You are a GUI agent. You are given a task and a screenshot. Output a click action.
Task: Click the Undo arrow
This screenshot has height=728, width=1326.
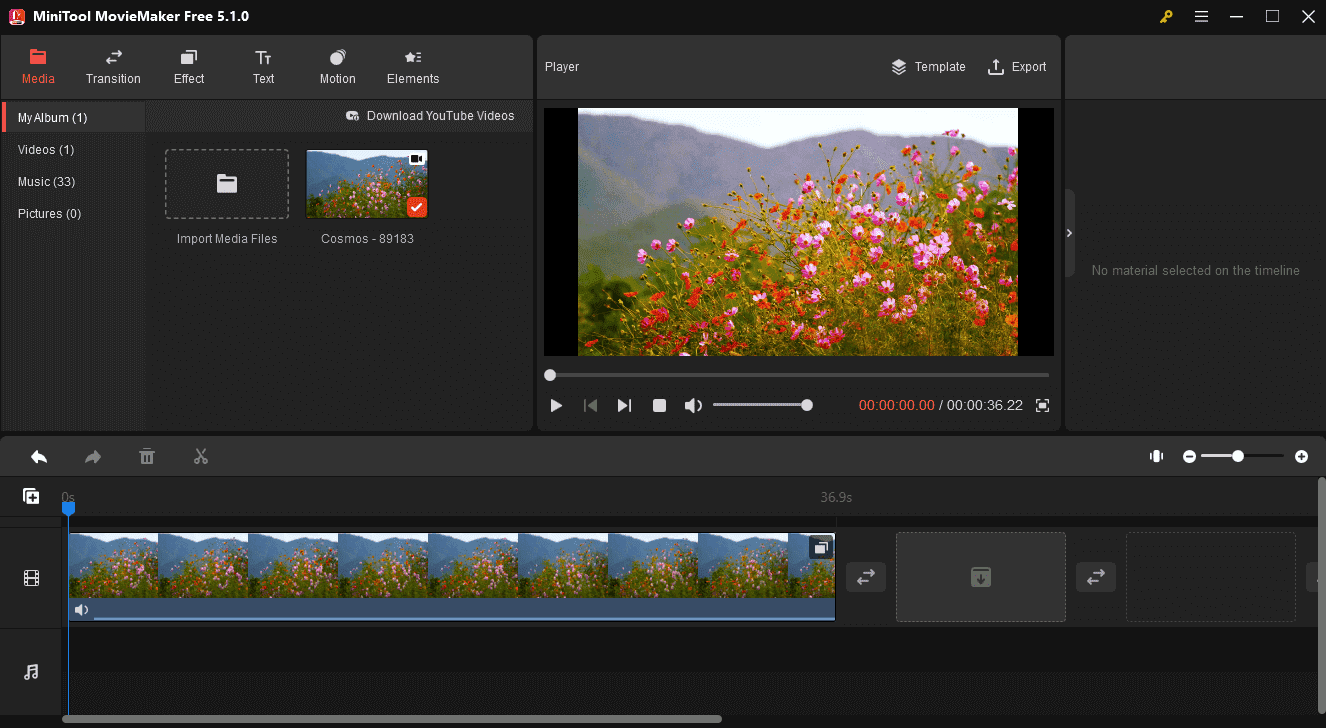39,457
